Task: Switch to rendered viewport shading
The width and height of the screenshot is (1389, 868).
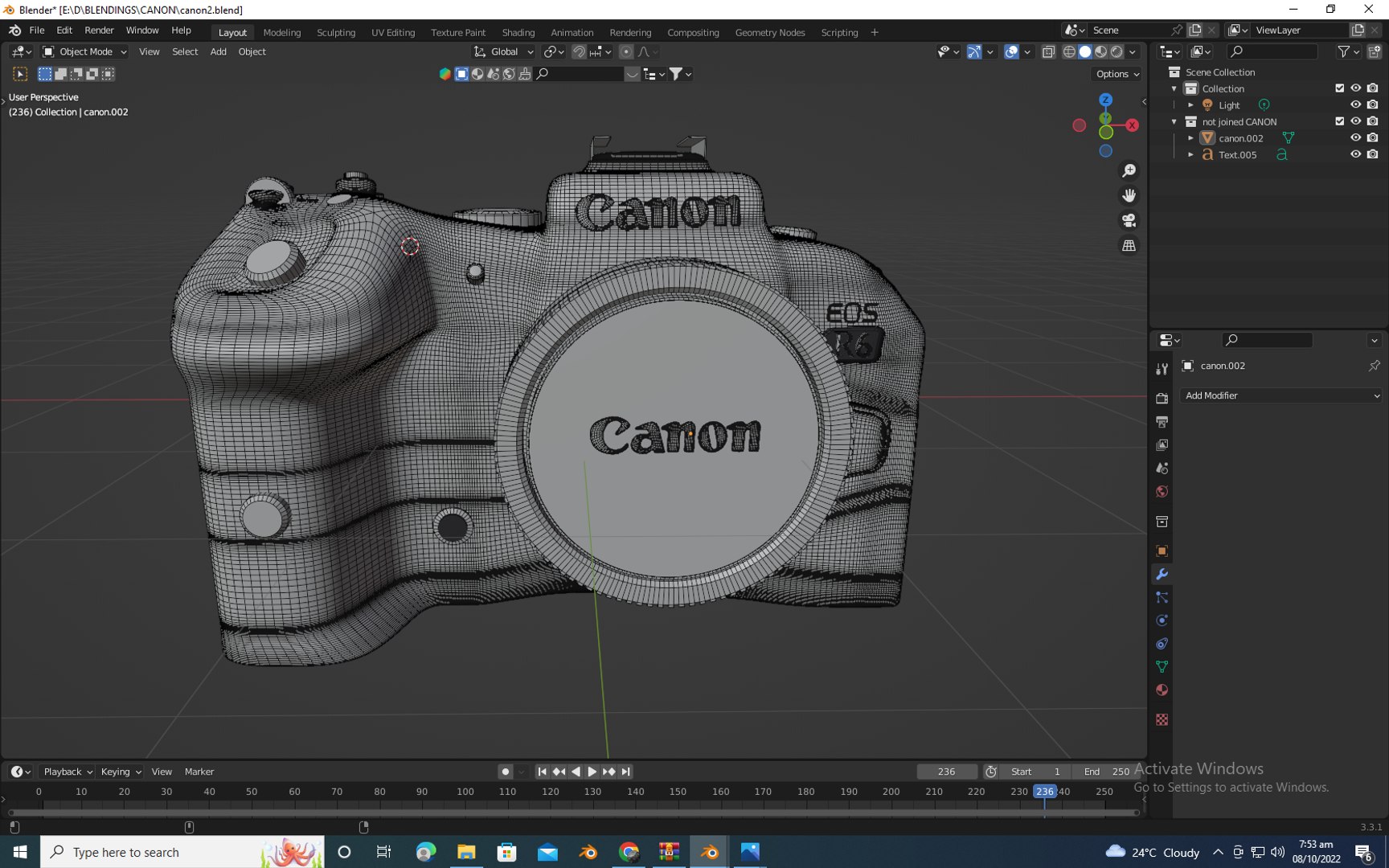Action: coord(1117,51)
